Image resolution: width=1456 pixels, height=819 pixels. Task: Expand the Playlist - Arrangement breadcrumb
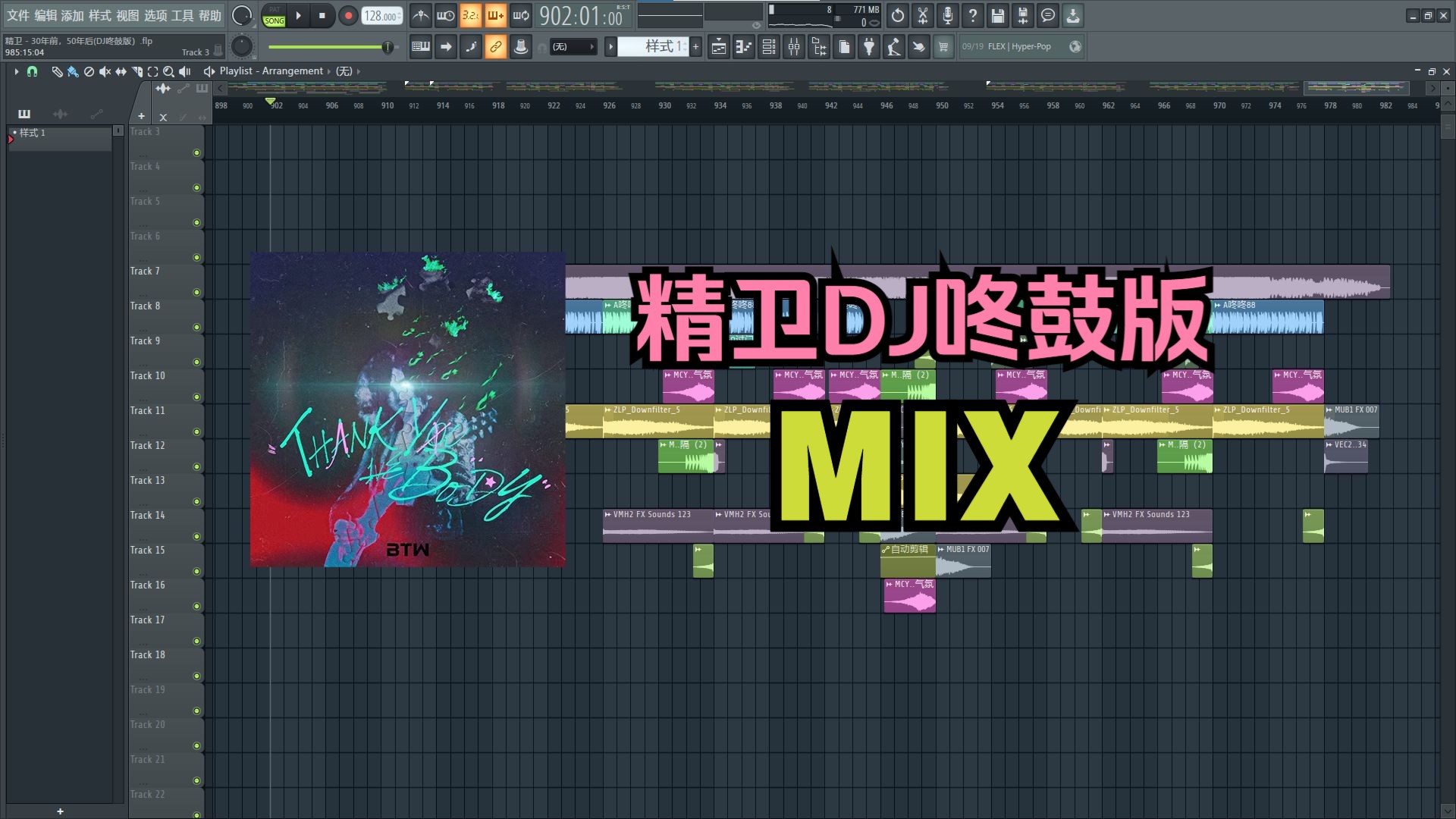click(271, 71)
